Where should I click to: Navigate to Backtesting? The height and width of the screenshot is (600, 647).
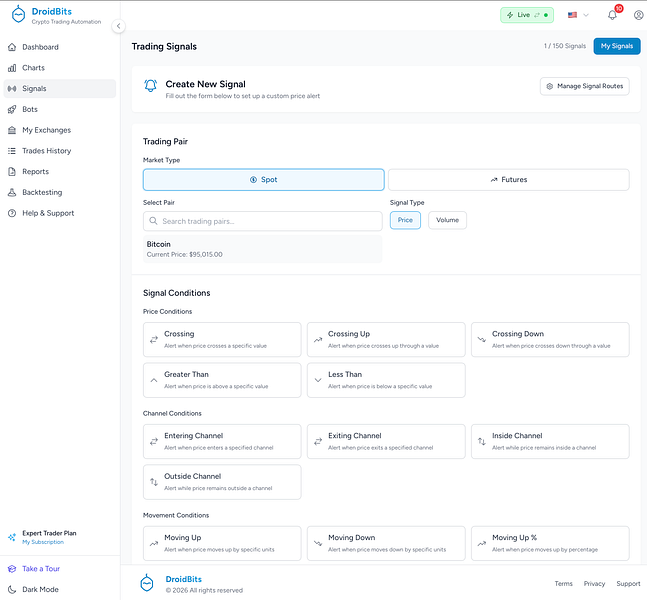click(x=60, y=192)
